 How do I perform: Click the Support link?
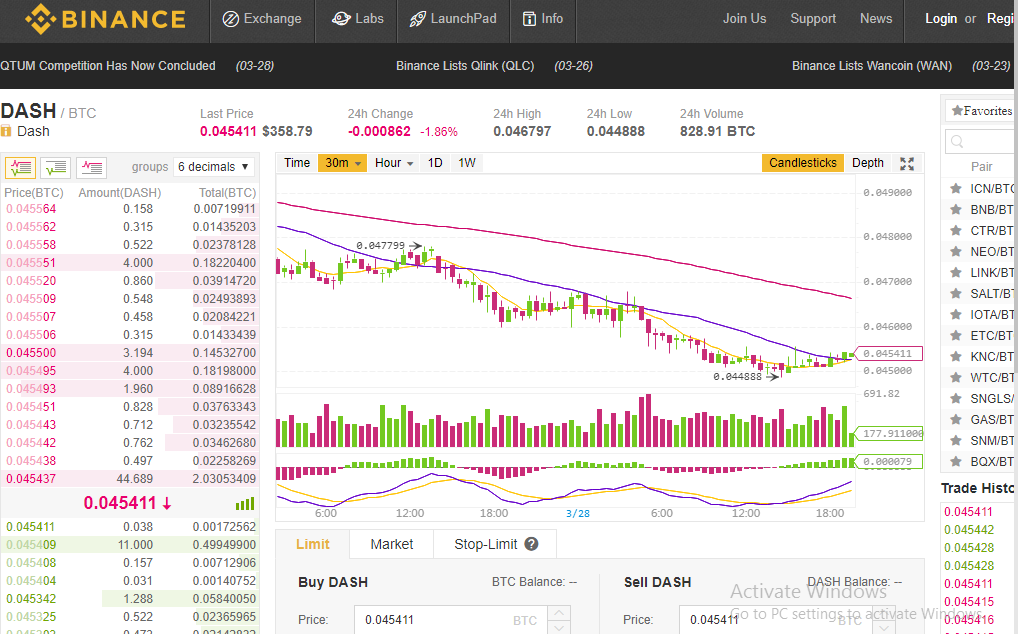click(x=813, y=19)
